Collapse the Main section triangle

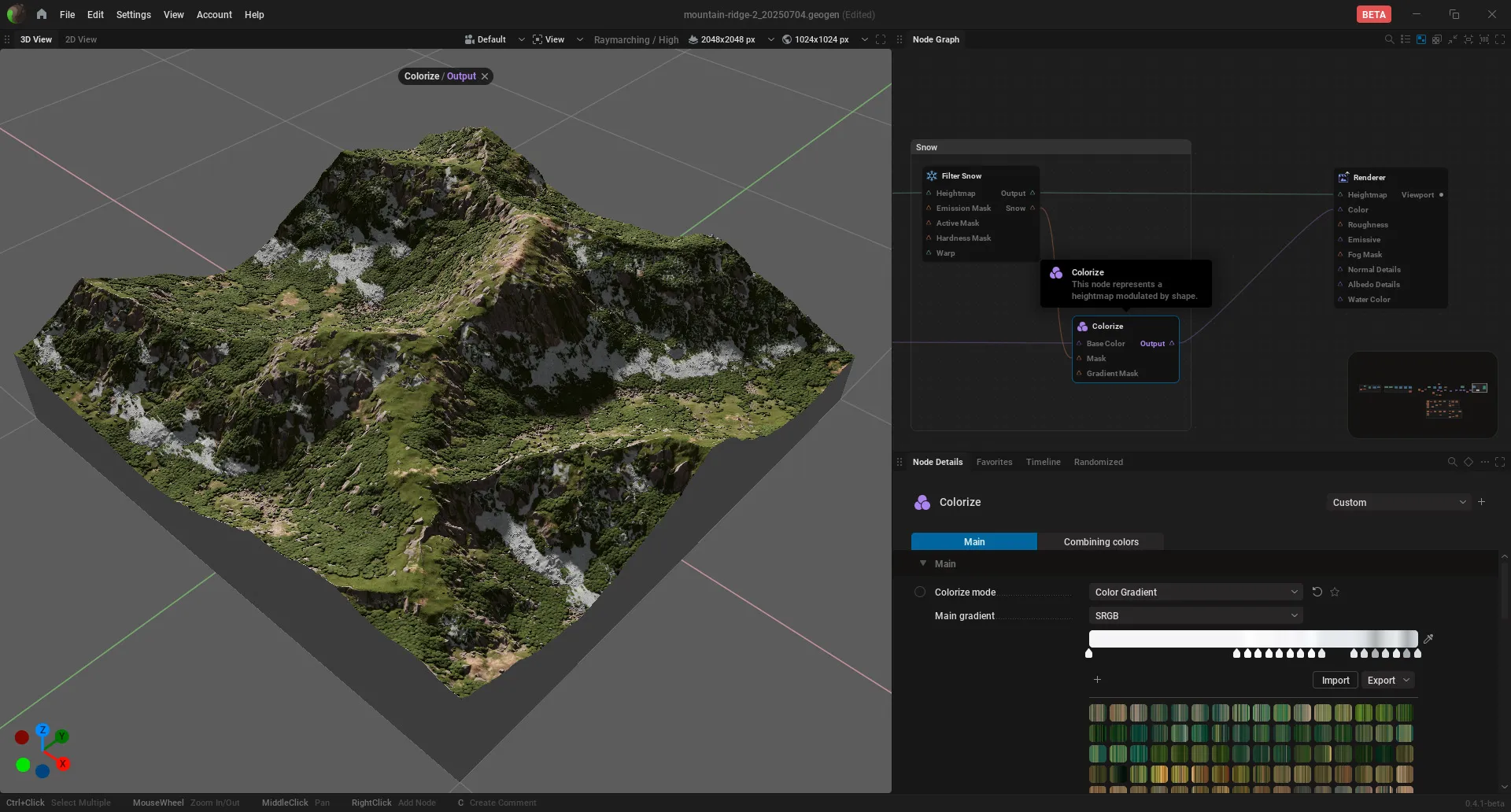click(x=923, y=563)
